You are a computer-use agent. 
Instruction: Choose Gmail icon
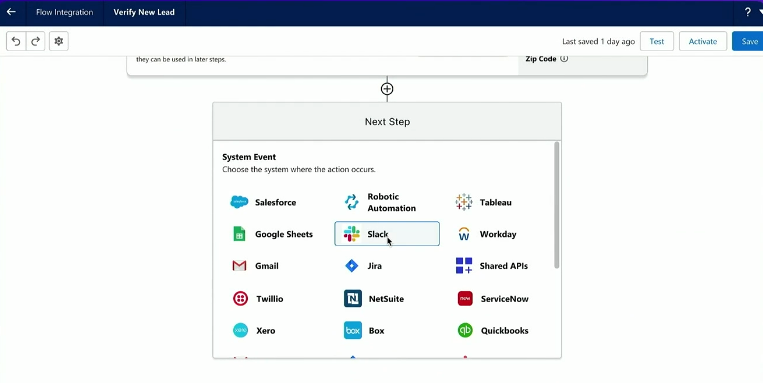pos(239,266)
